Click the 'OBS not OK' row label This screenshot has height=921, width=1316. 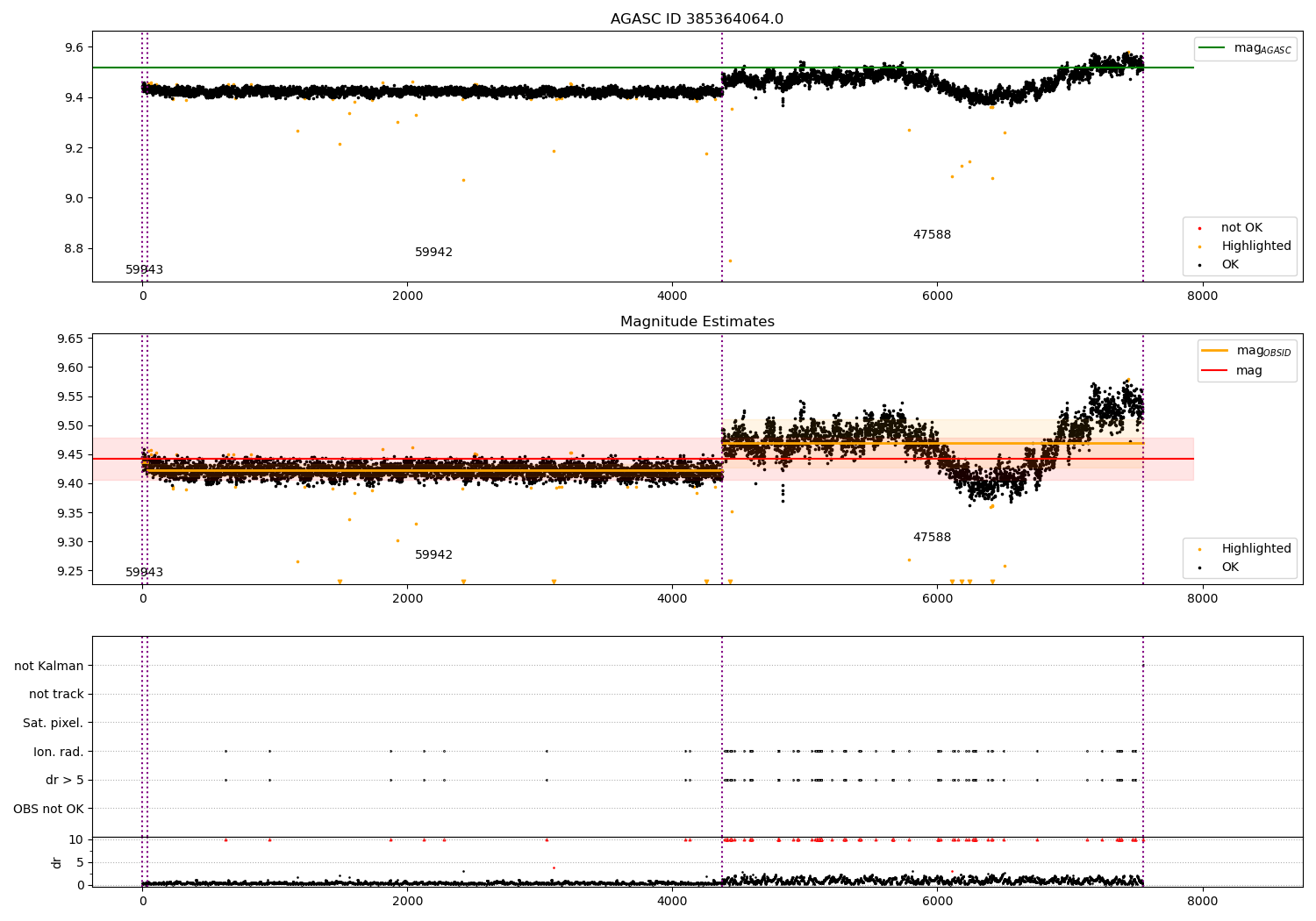pos(49,809)
